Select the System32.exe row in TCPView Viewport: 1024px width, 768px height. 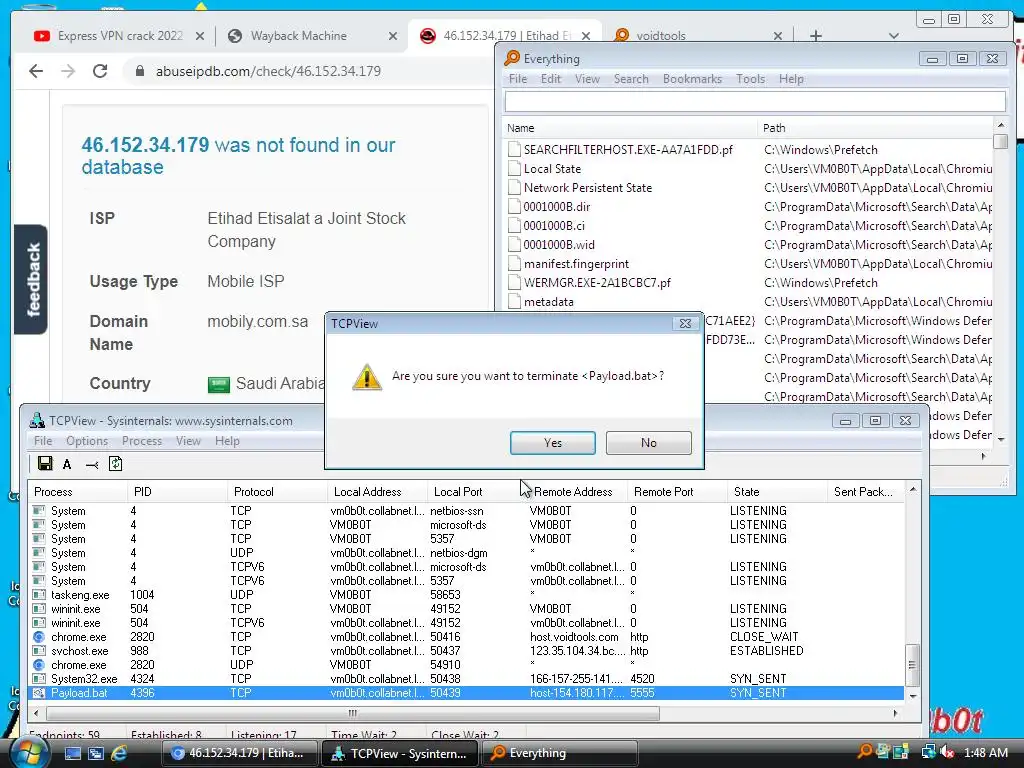click(x=466, y=679)
